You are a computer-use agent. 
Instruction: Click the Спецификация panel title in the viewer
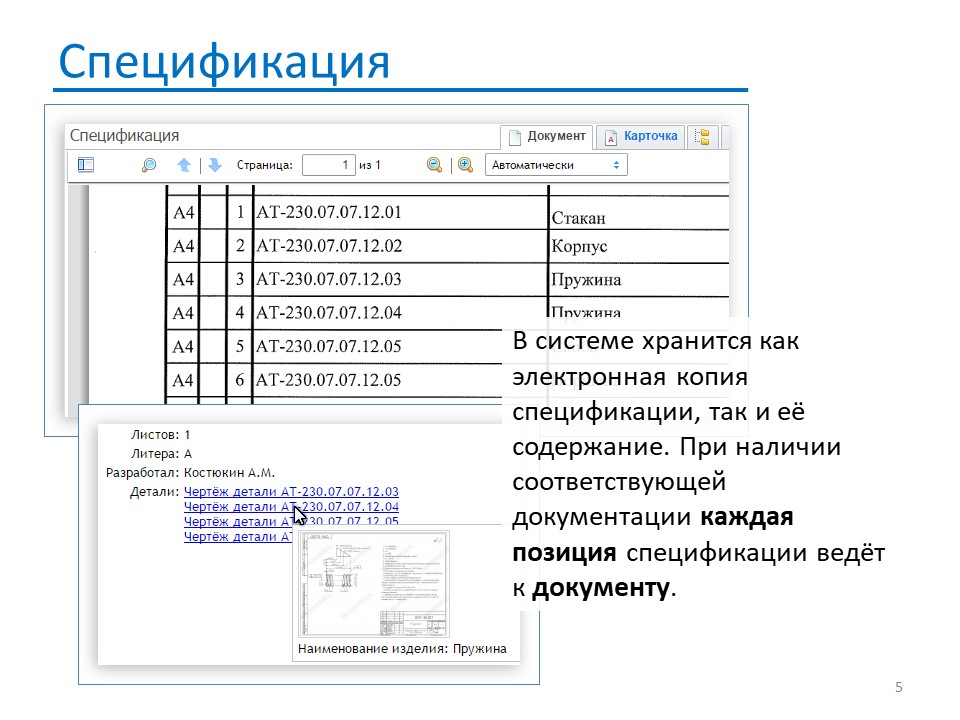tap(124, 135)
